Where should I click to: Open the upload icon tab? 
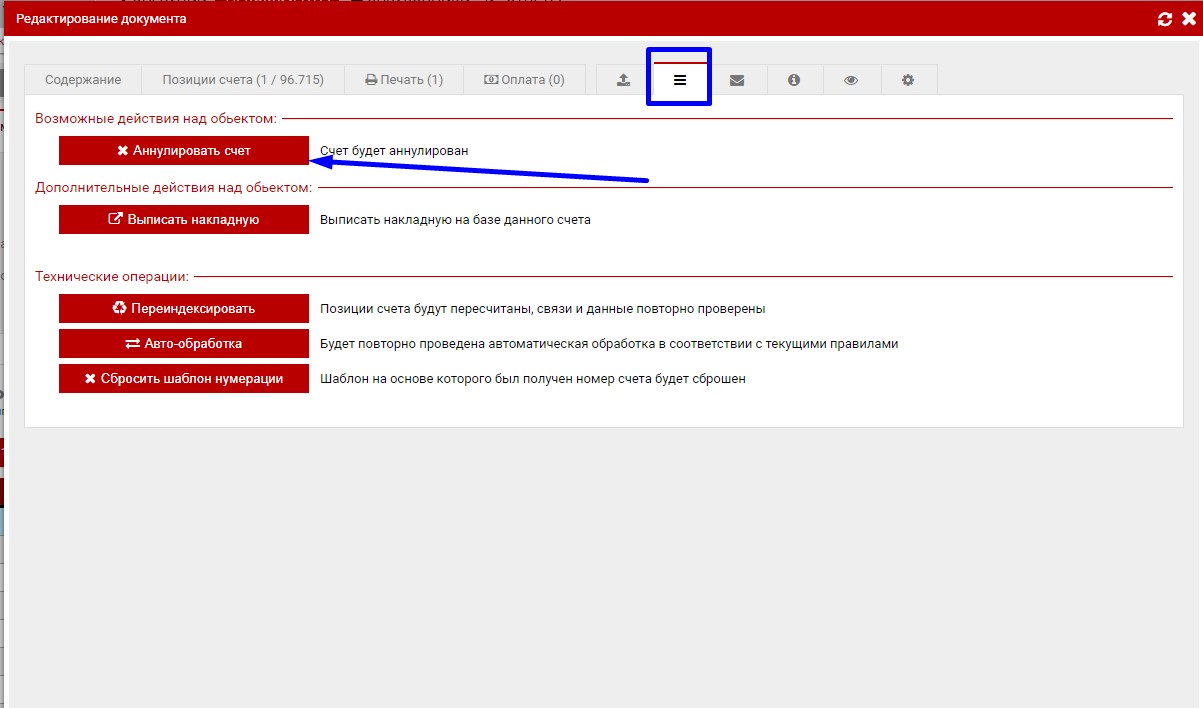tap(624, 80)
